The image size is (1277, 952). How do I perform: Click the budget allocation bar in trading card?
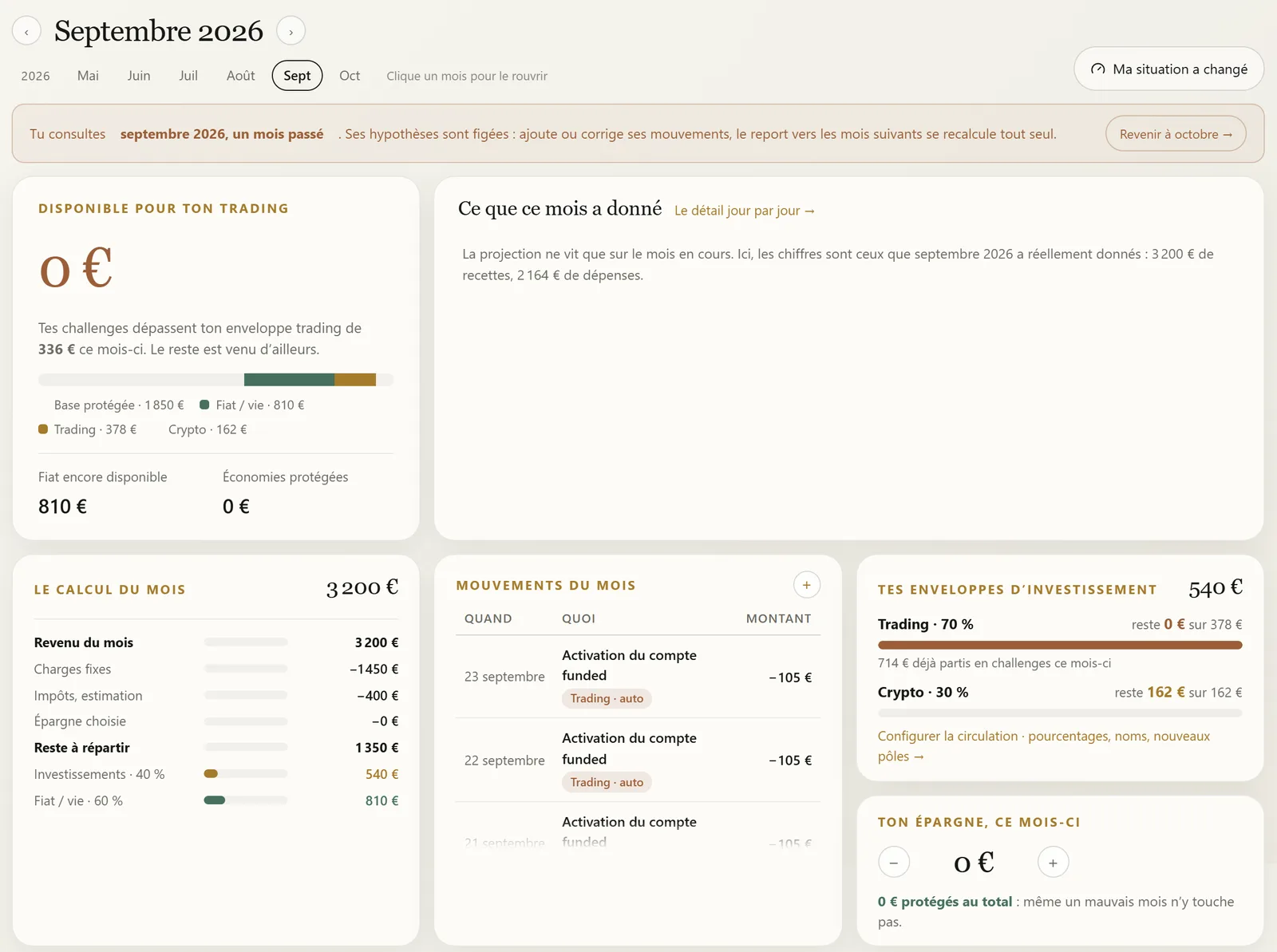pos(215,380)
